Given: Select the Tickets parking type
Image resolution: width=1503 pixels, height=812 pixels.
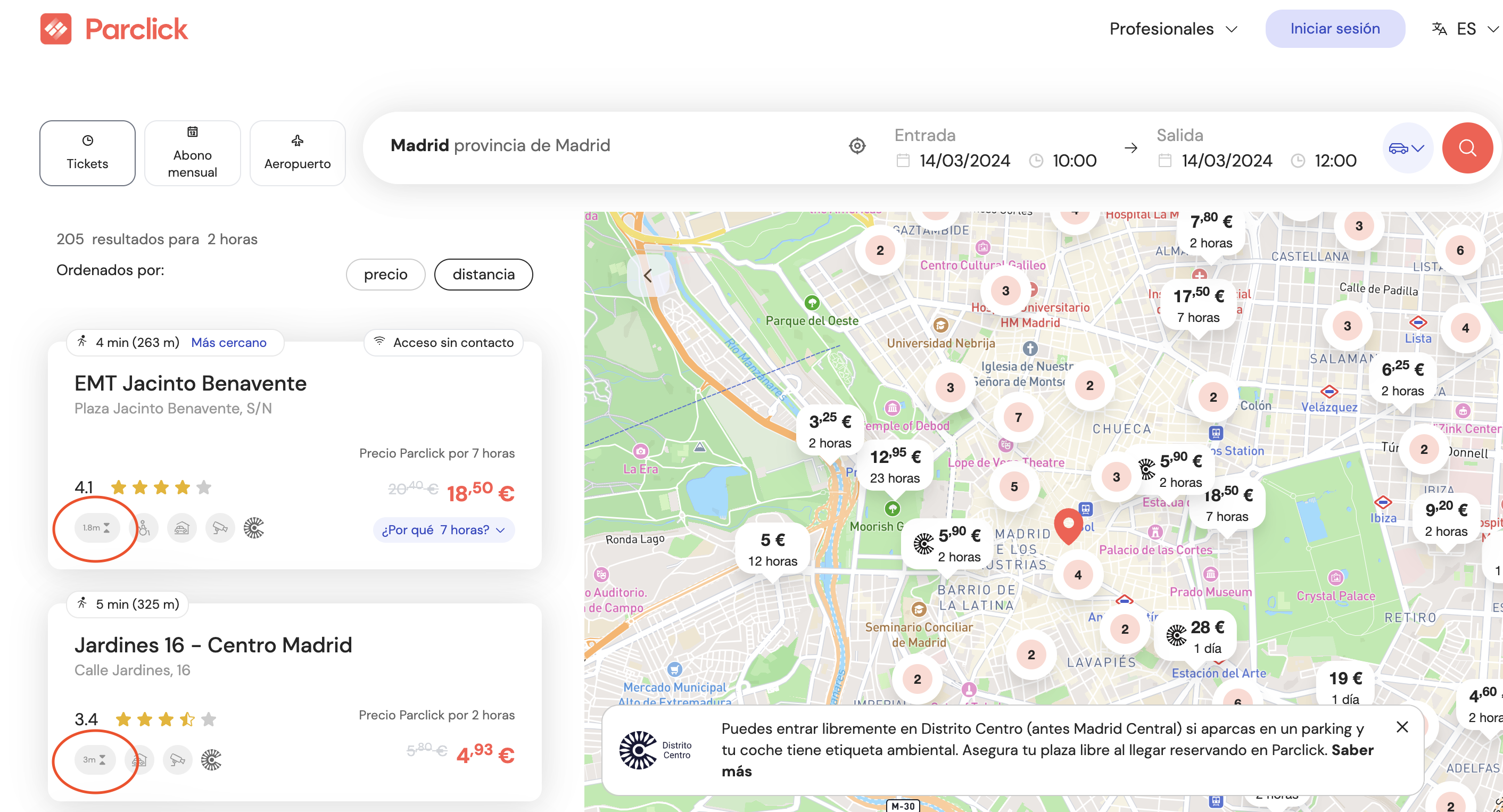Looking at the screenshot, I should click(x=87, y=153).
